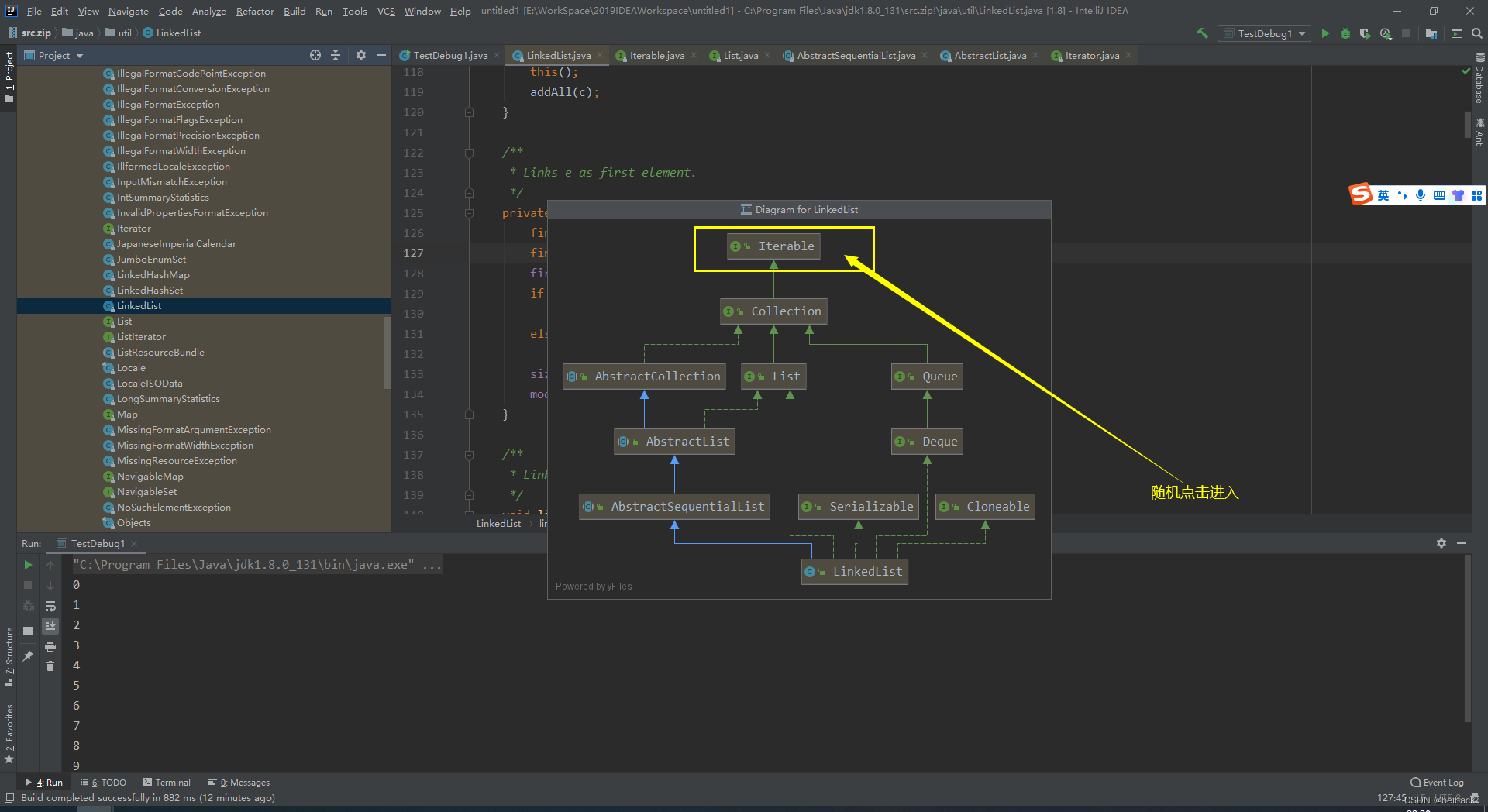The image size is (1488, 812).
Task: Toggle soft-wrap in Run console
Action: click(x=50, y=606)
